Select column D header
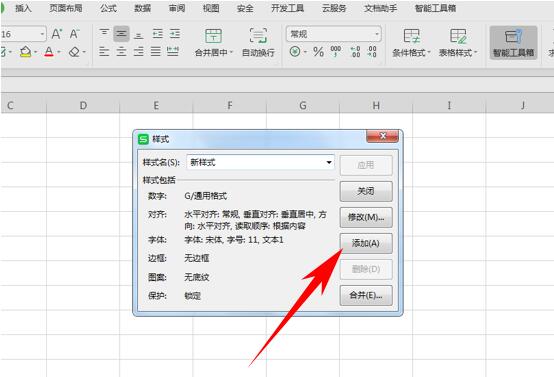 (83, 105)
